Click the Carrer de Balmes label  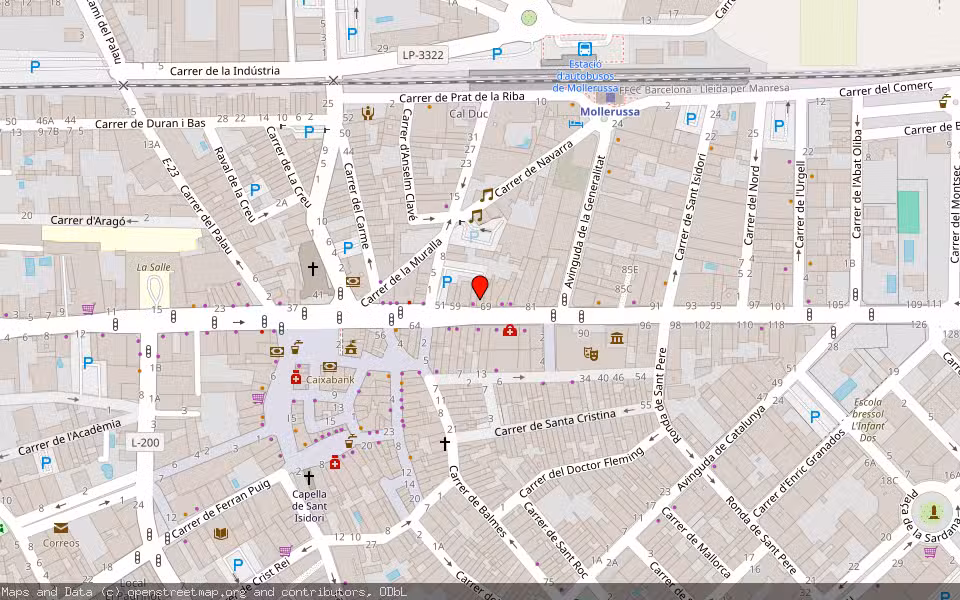click(x=477, y=501)
